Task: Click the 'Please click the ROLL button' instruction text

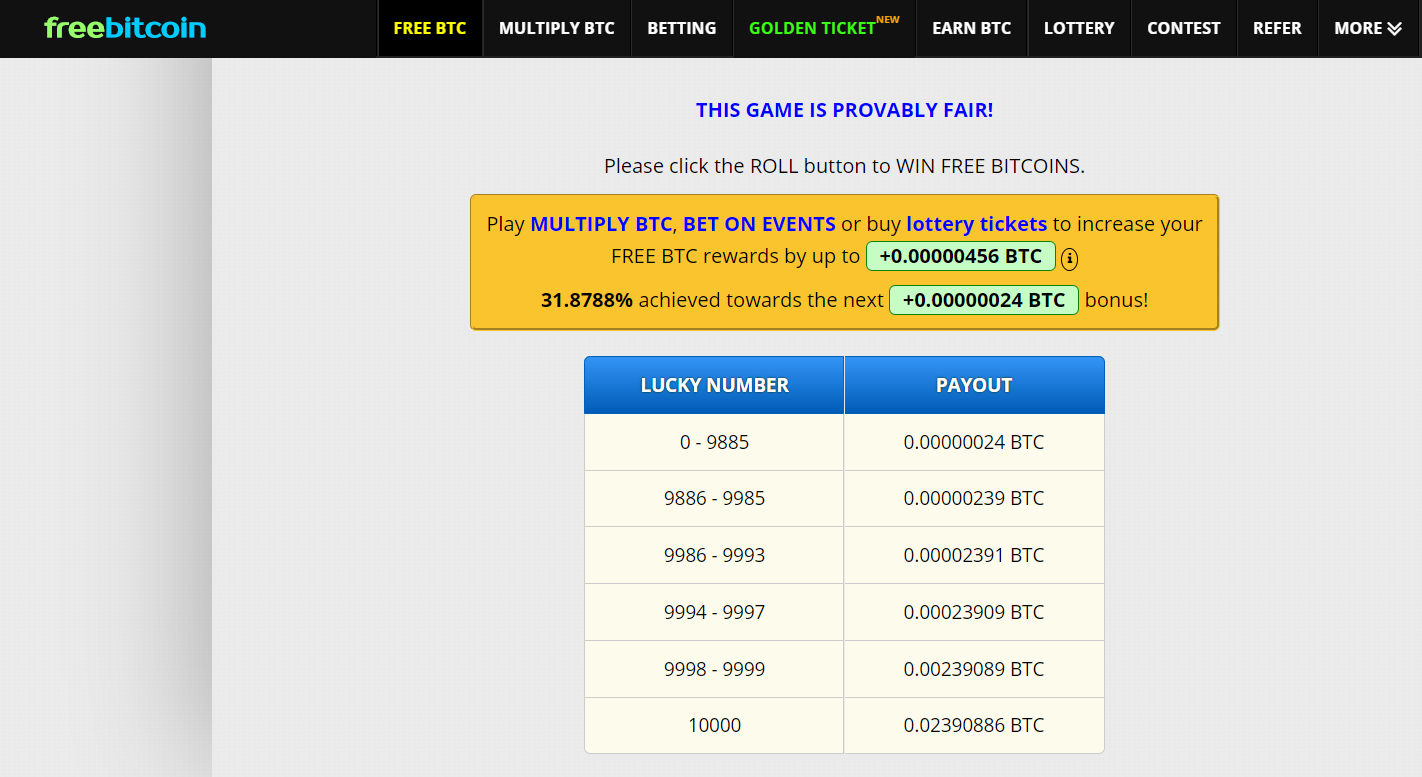Action: 845,166
